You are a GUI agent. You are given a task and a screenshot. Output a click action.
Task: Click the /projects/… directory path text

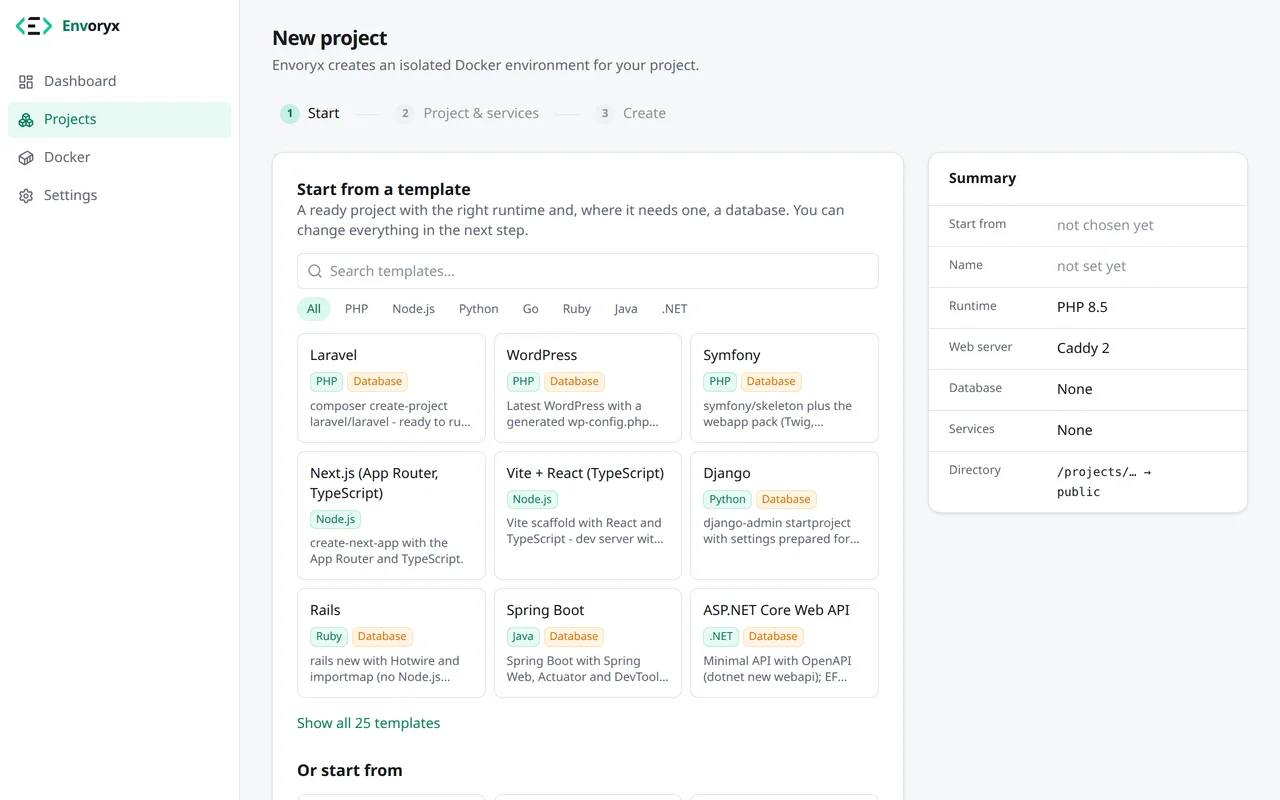[1104, 482]
